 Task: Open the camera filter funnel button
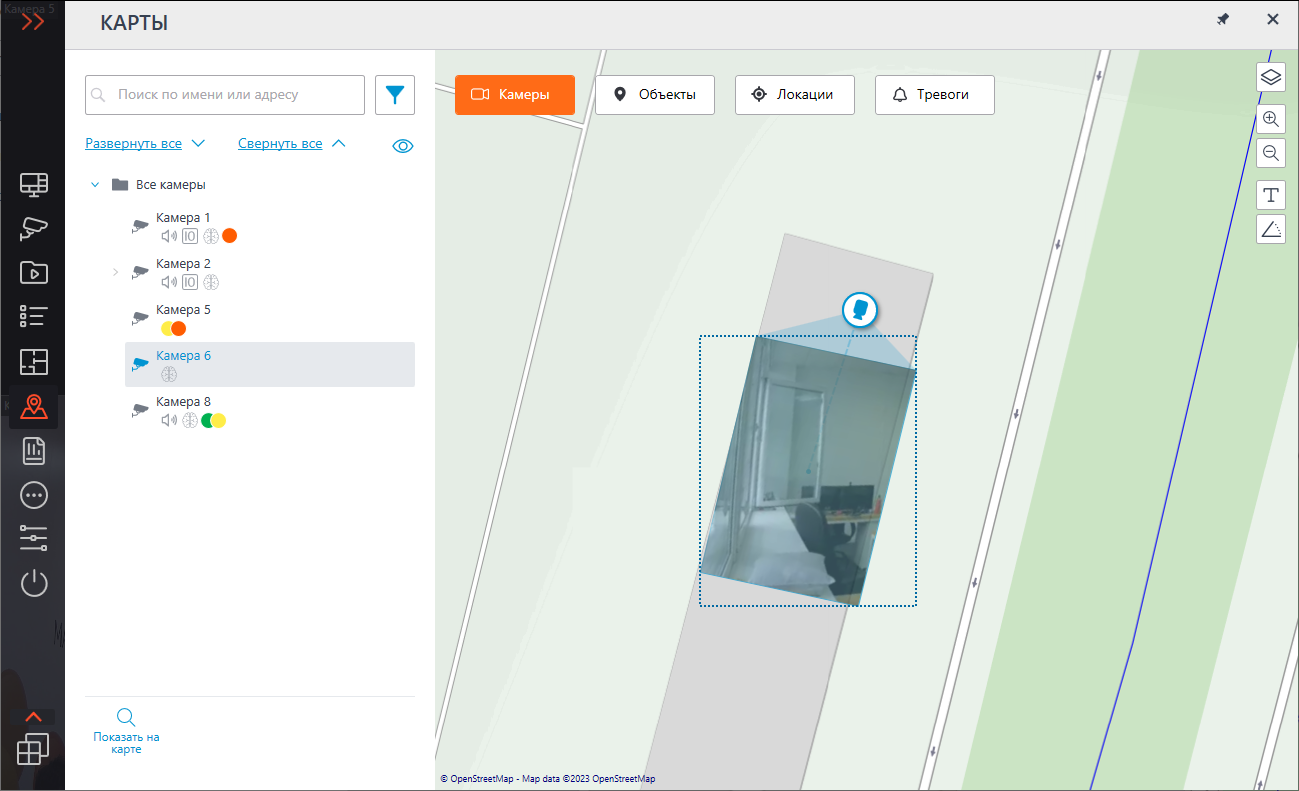point(395,95)
